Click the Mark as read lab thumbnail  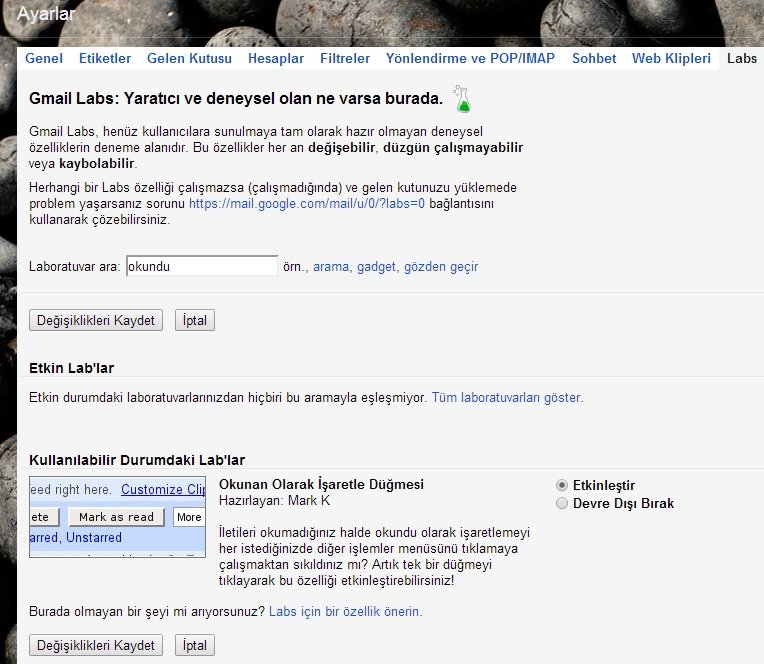pyautogui.click(x=117, y=517)
